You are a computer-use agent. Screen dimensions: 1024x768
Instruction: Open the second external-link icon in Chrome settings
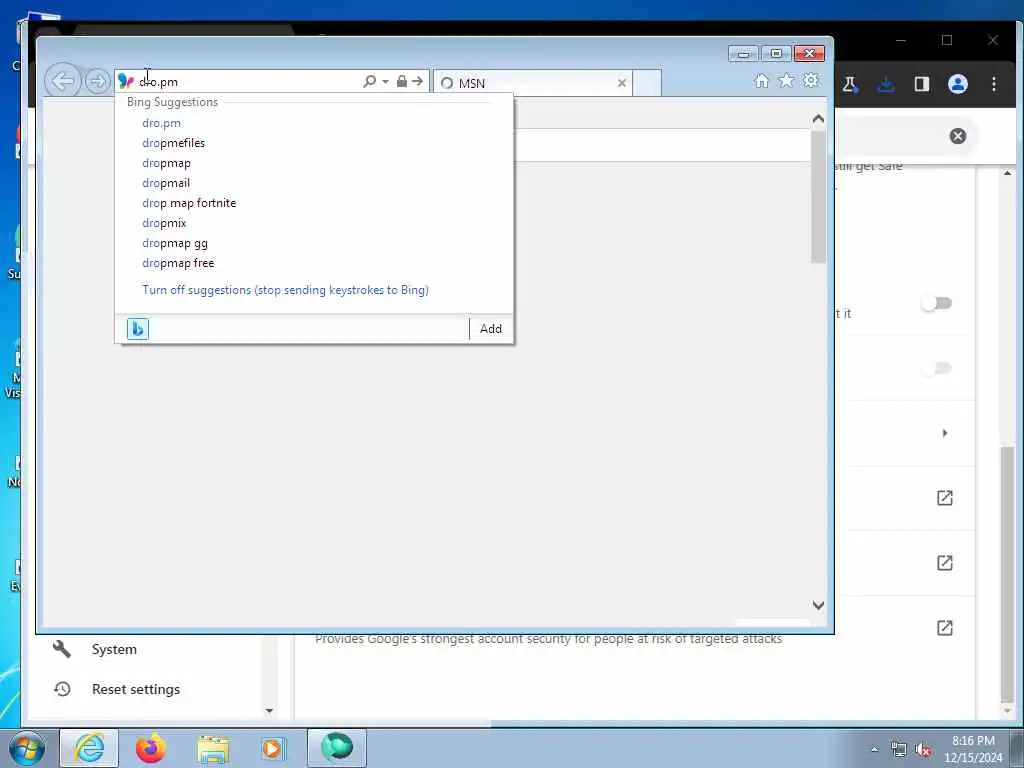pos(944,562)
